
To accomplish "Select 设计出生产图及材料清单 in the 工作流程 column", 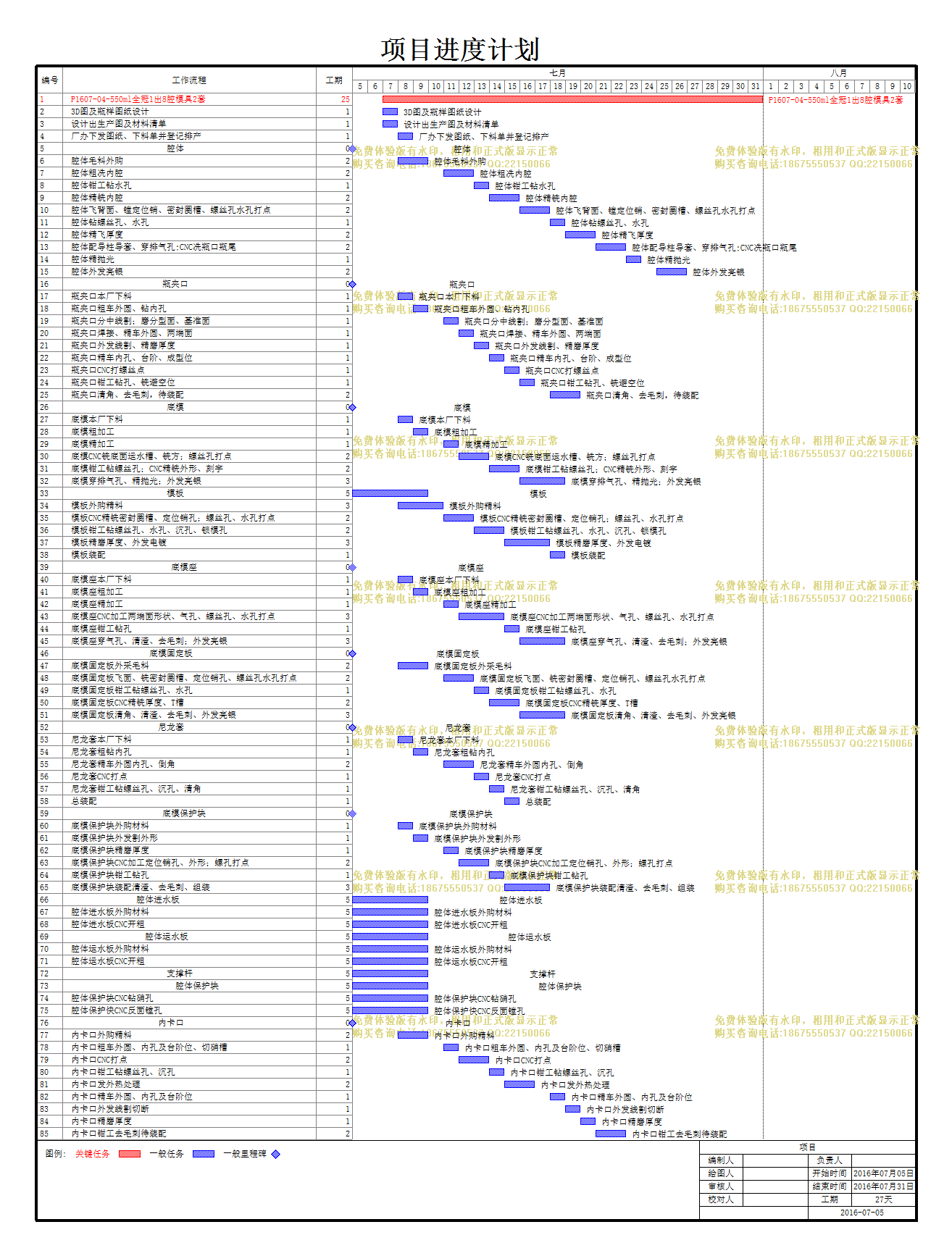I will point(119,124).
